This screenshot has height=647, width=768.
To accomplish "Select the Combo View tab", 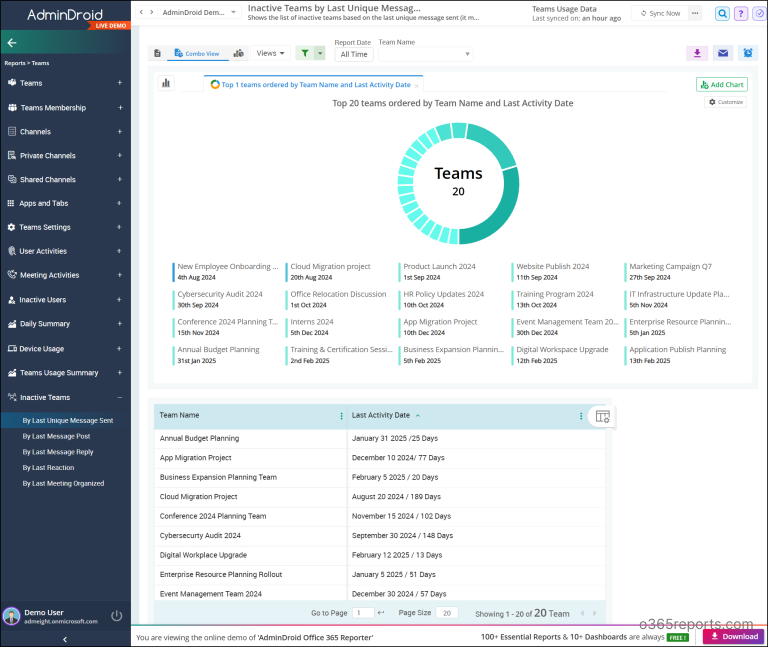I will pos(197,53).
